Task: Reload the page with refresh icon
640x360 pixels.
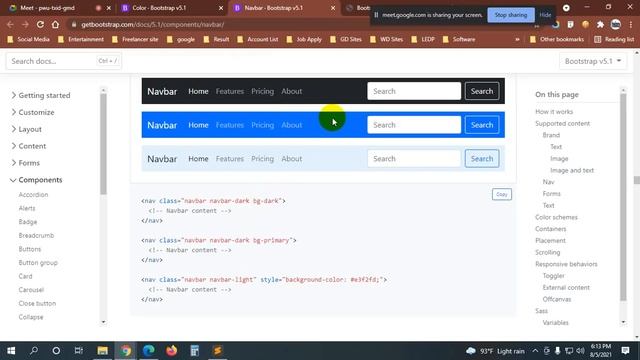Action: pos(40,24)
